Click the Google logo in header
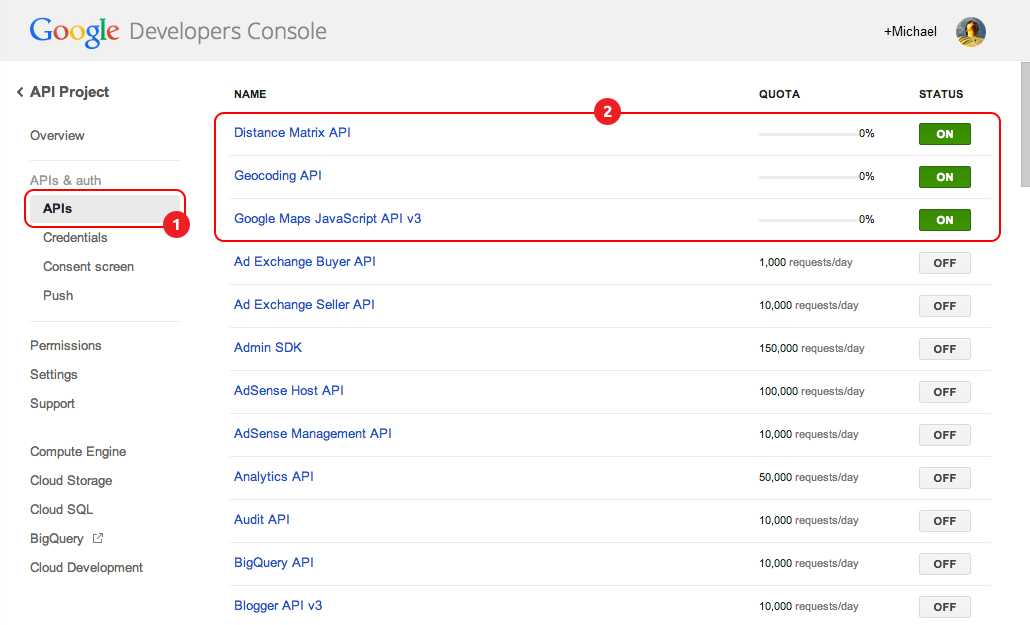Image resolution: width=1030 pixels, height=625 pixels. point(75,32)
